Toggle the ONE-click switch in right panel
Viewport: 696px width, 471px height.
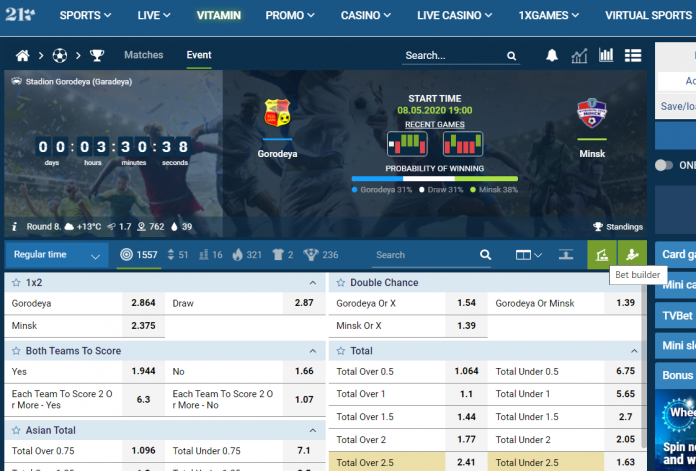click(664, 166)
